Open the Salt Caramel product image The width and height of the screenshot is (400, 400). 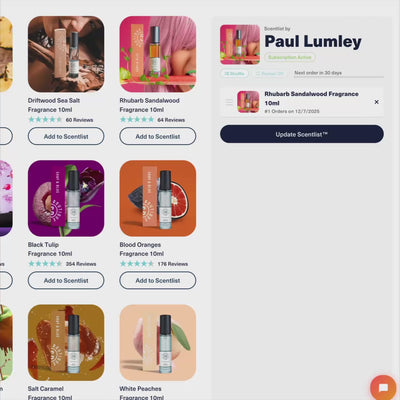(66, 342)
